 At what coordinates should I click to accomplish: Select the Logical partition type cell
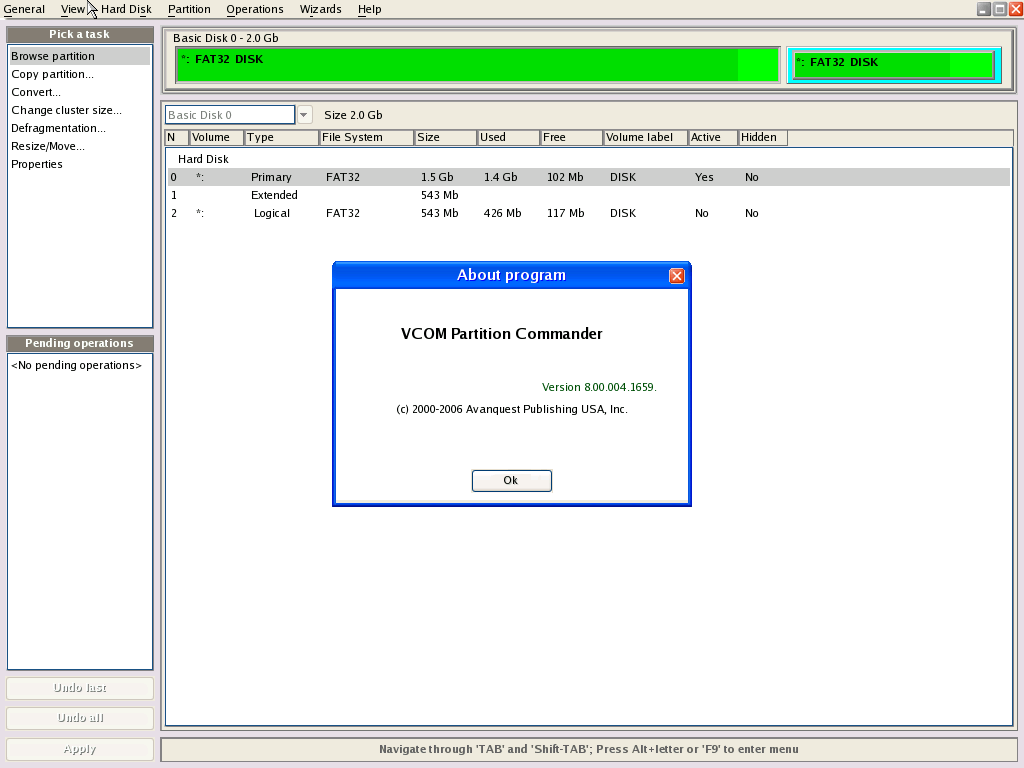(x=272, y=214)
